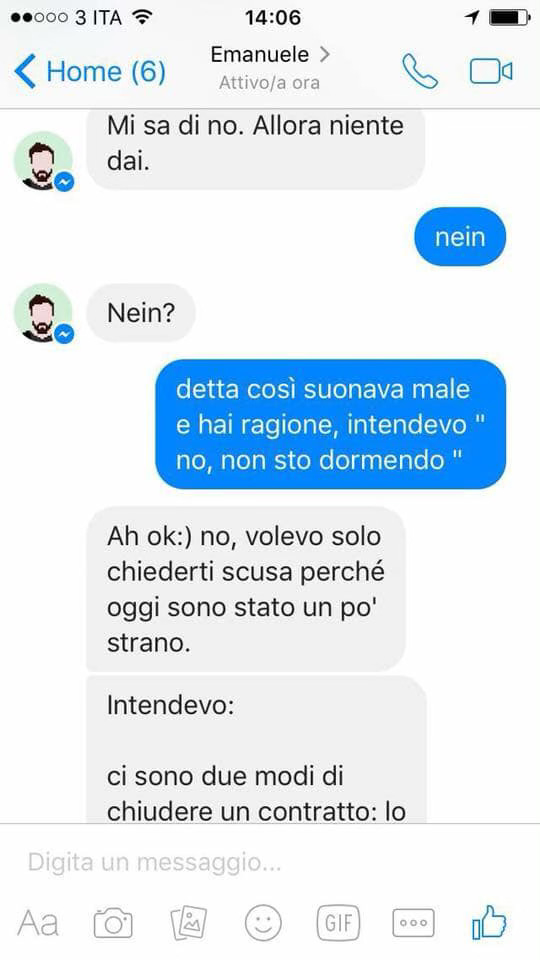Open the camera from the message toolbar
The image size is (540, 960).
tap(113, 922)
